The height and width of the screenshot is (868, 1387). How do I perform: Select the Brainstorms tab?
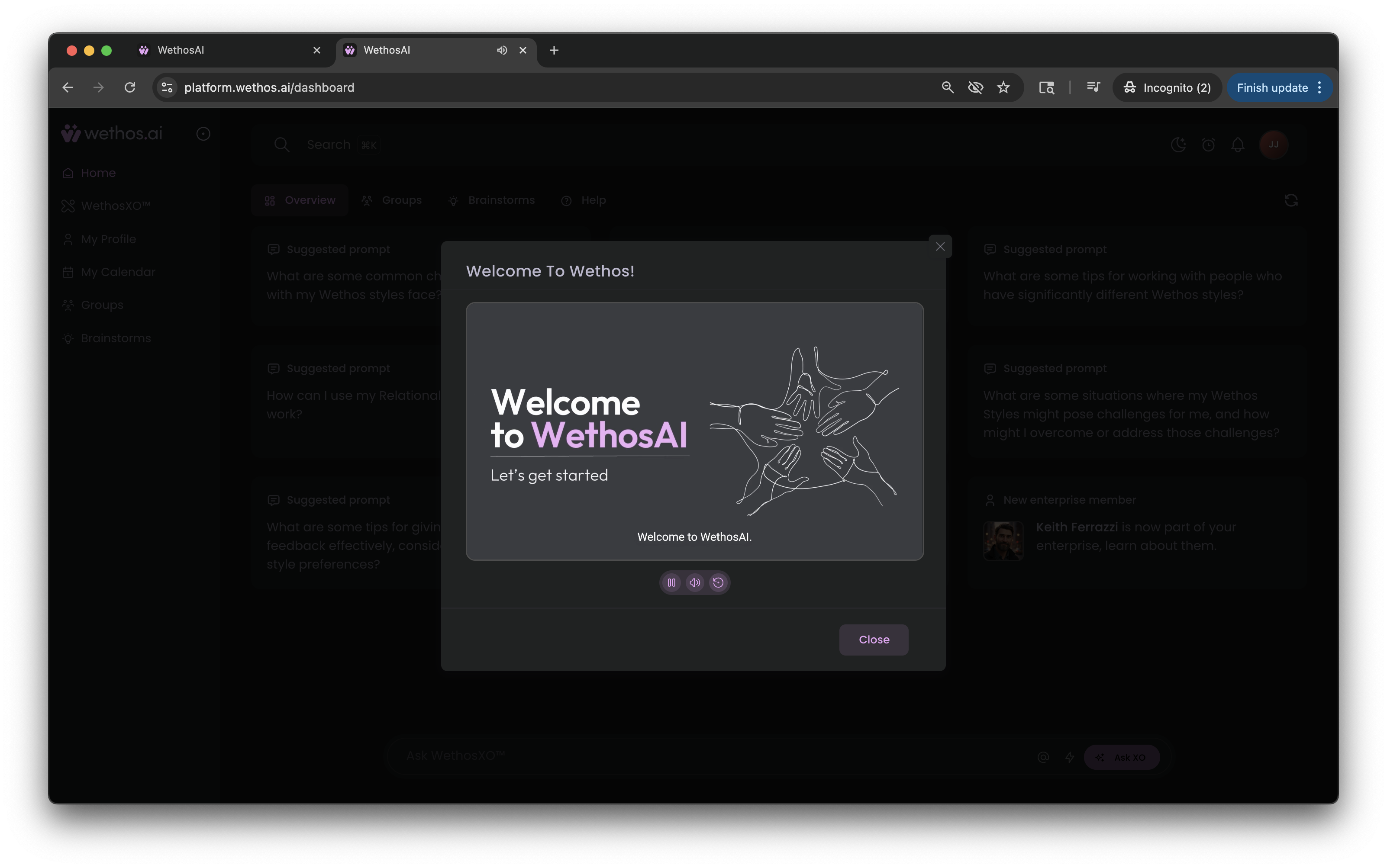point(492,200)
